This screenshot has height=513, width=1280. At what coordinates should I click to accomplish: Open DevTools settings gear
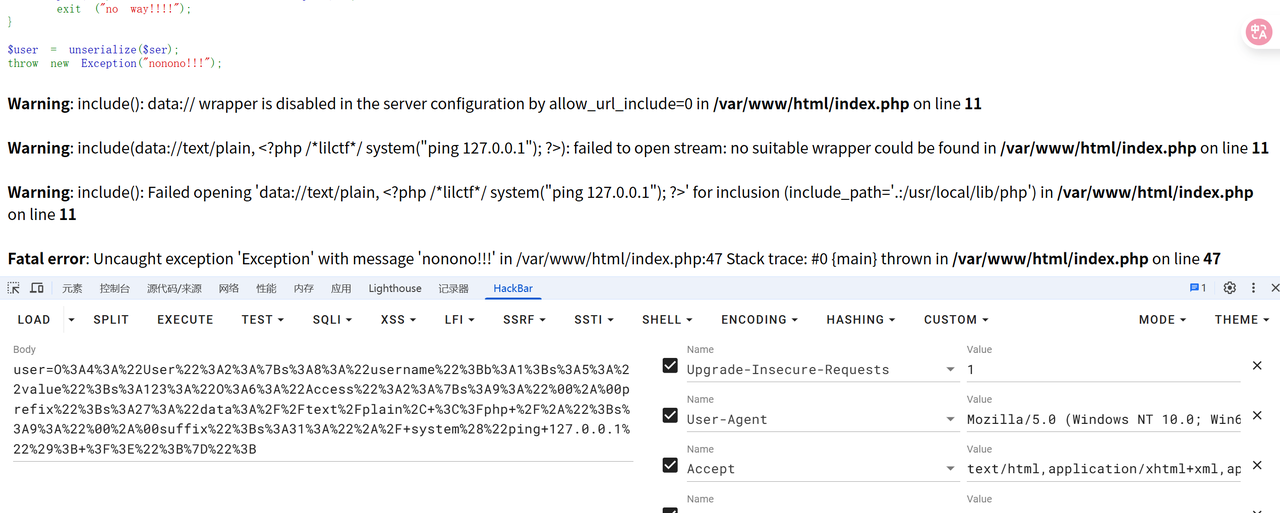(x=1230, y=288)
